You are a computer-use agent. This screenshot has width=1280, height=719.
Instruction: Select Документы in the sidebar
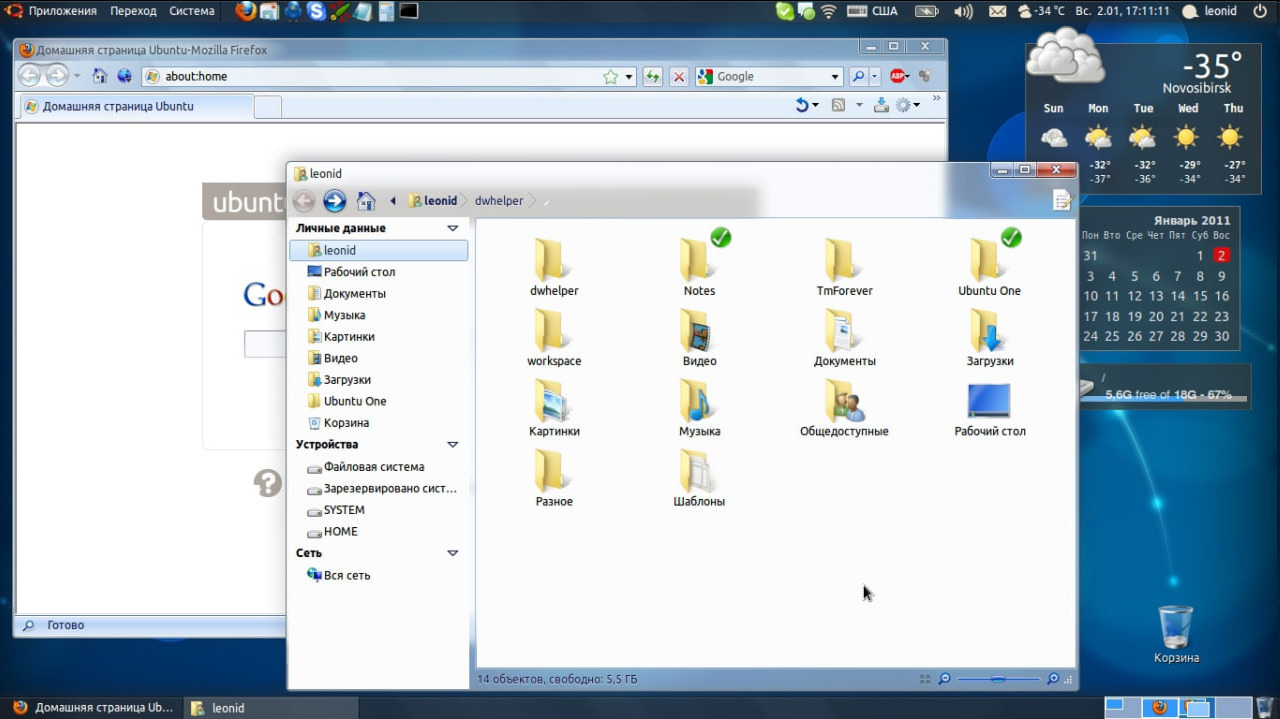[x=354, y=294]
